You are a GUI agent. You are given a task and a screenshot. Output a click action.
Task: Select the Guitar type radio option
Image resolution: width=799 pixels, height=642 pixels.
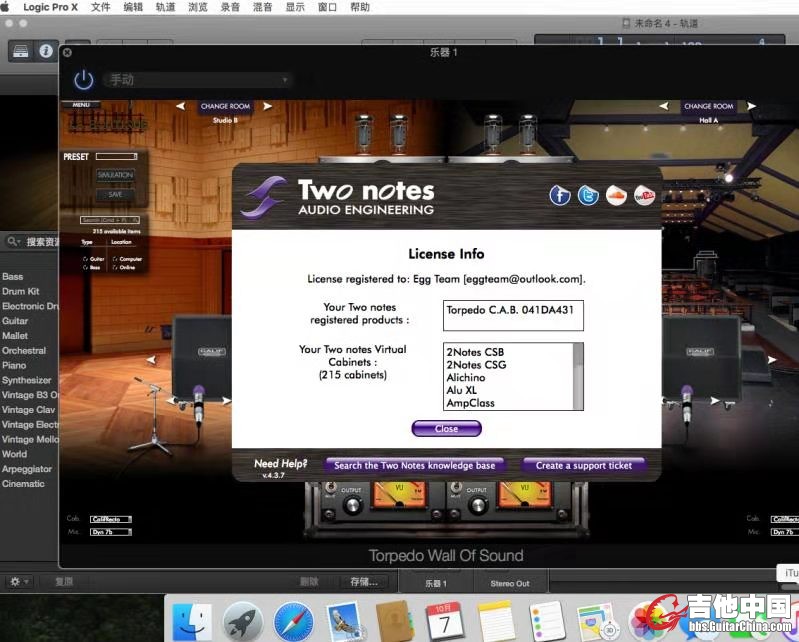[x=86, y=259]
